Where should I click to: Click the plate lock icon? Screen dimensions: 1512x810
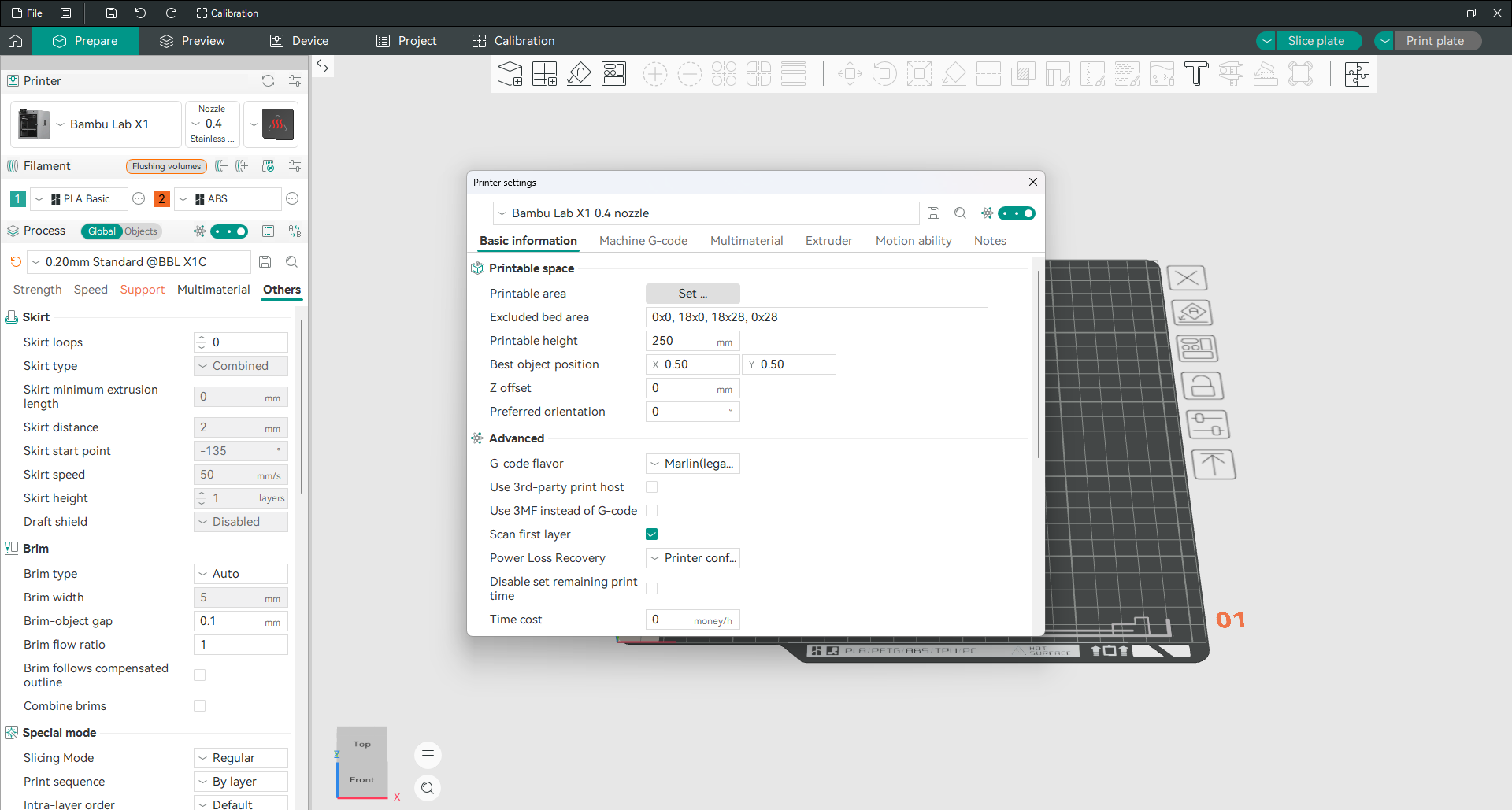(1202, 386)
